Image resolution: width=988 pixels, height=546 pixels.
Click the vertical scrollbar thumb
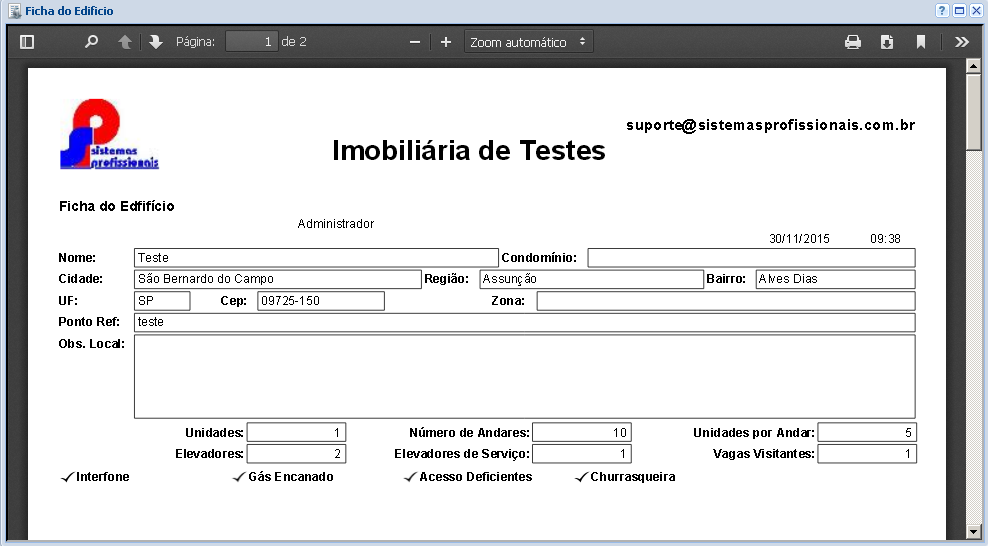click(x=973, y=110)
